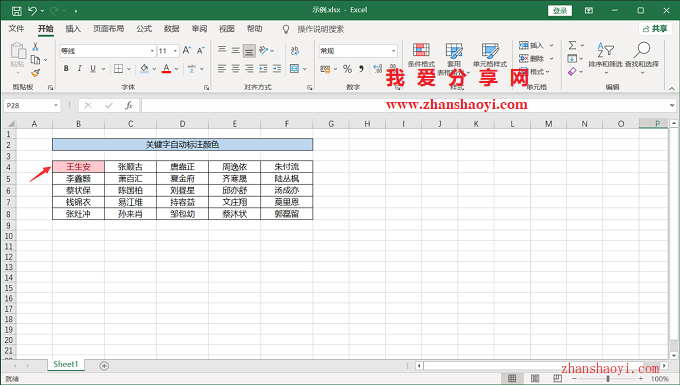
Task: Click the middle align icon
Action: [x=235, y=50]
